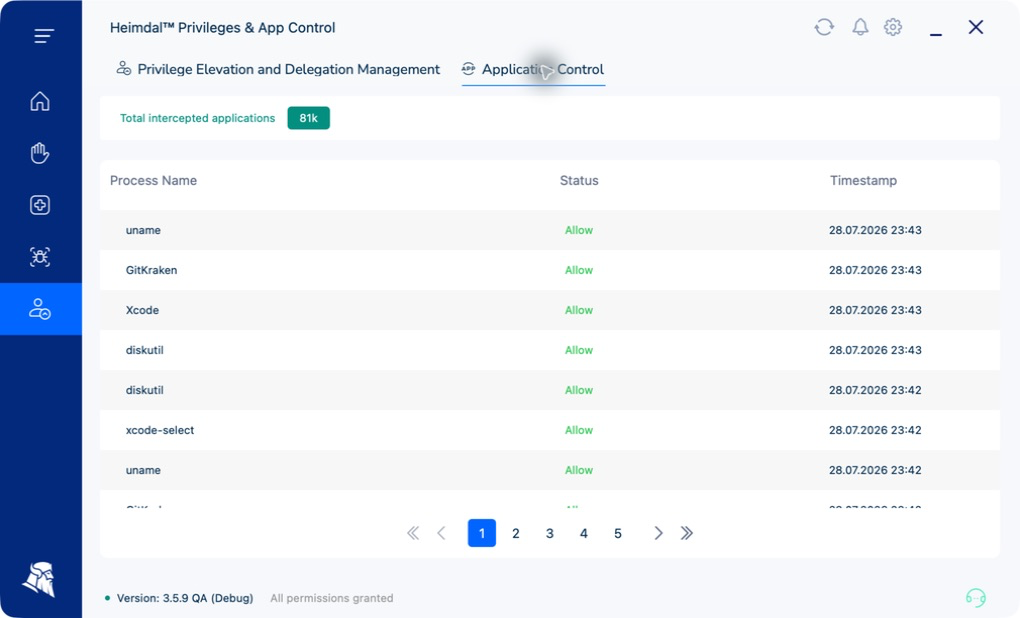This screenshot has width=1020, height=618.
Task: Open the bug scan endpoint detection icon
Action: click(40, 257)
